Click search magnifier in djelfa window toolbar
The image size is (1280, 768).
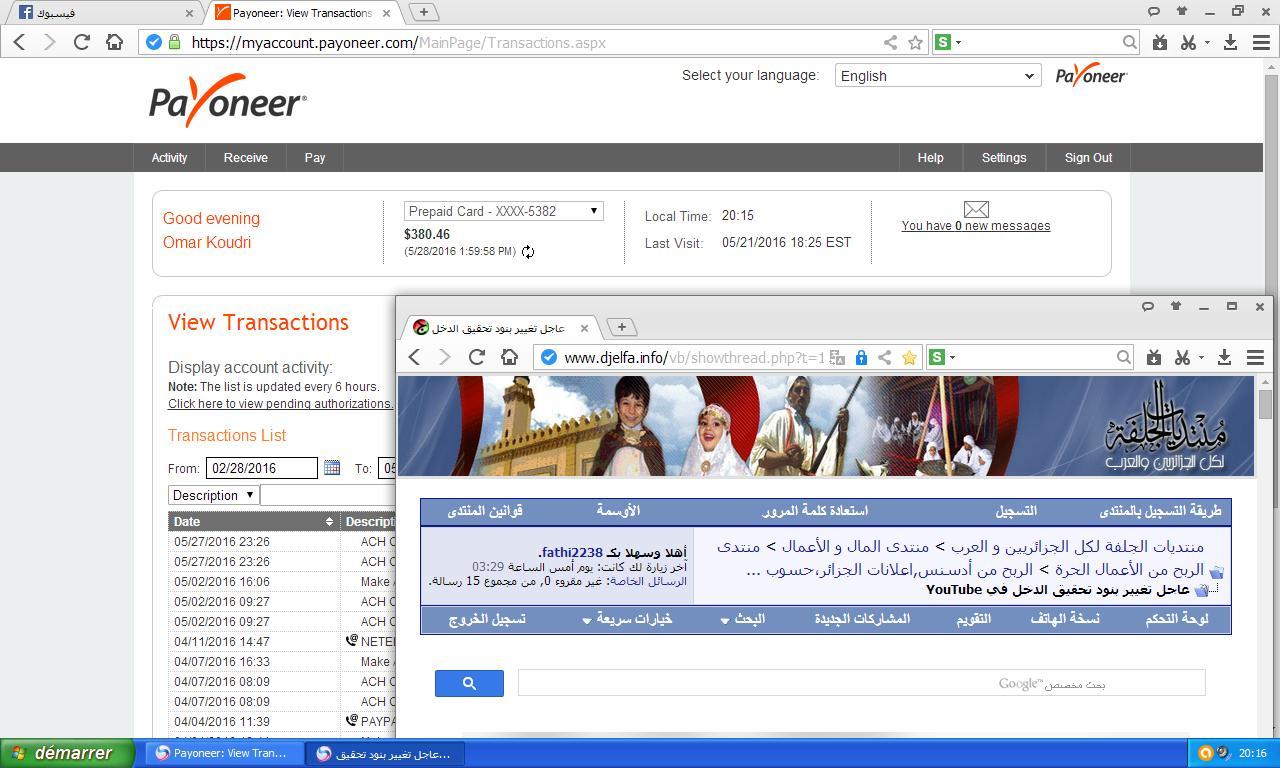point(1123,357)
